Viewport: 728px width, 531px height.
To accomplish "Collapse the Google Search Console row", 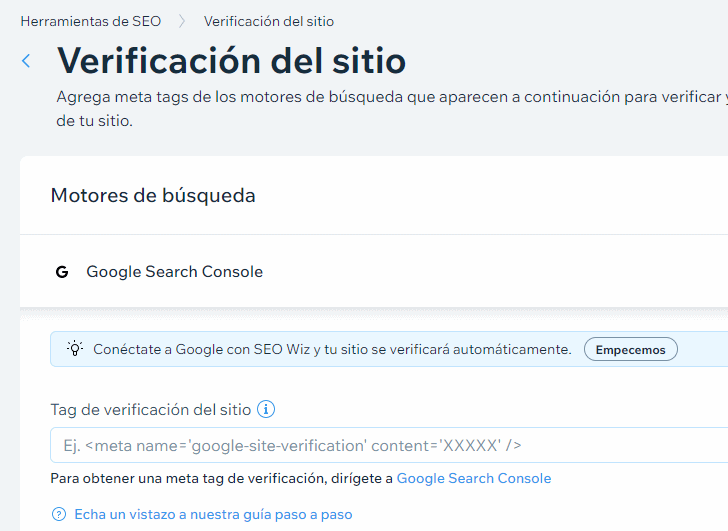I will pyautogui.click(x=374, y=272).
